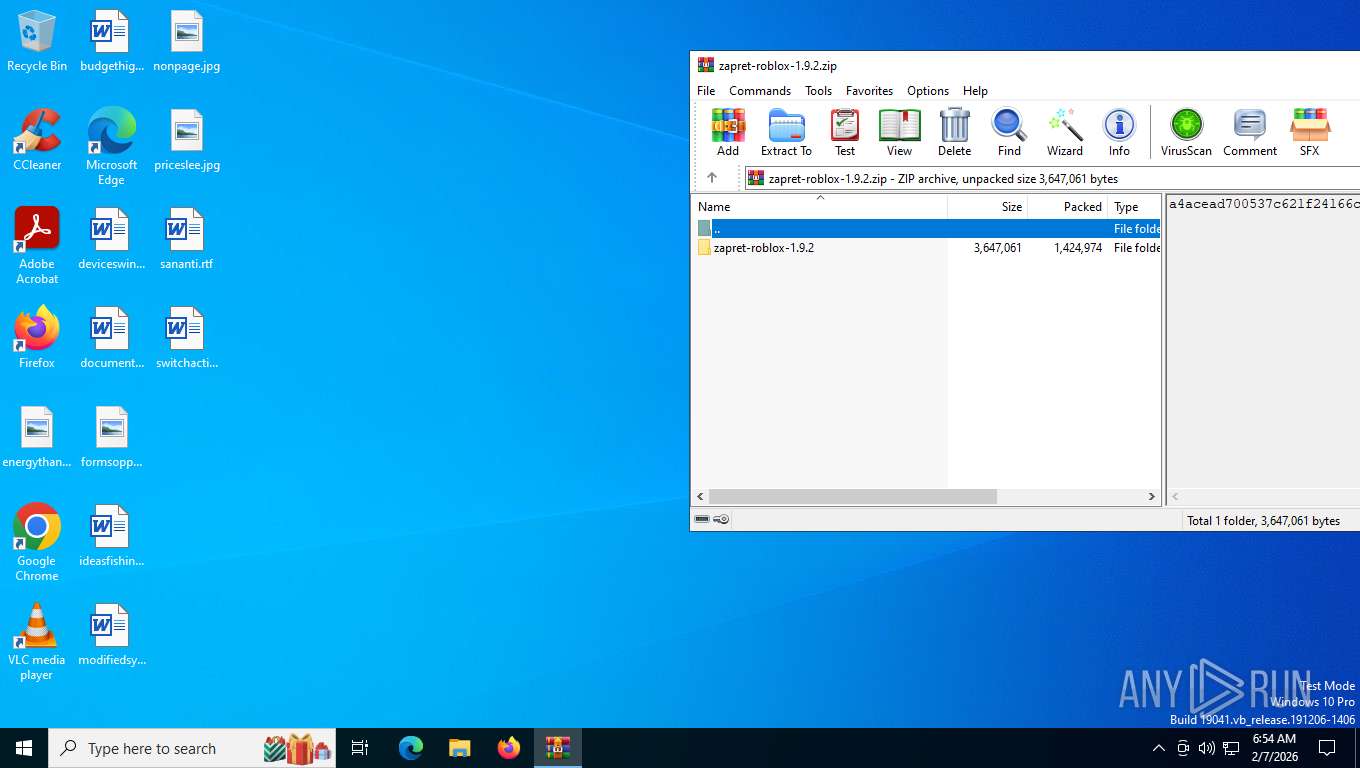Go up one folder level arrow
Viewport: 1360px width, 768px height.
coord(712,178)
